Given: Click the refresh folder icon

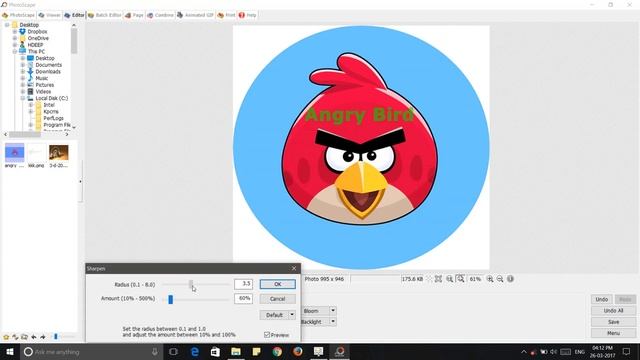Looking at the screenshot, I should click(15, 337).
